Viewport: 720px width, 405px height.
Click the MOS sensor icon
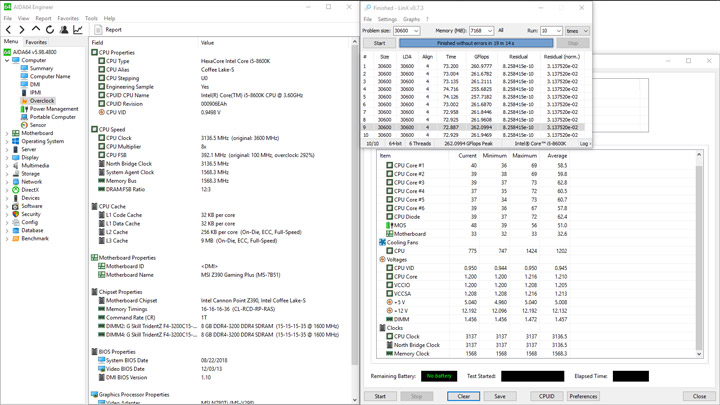coord(389,225)
